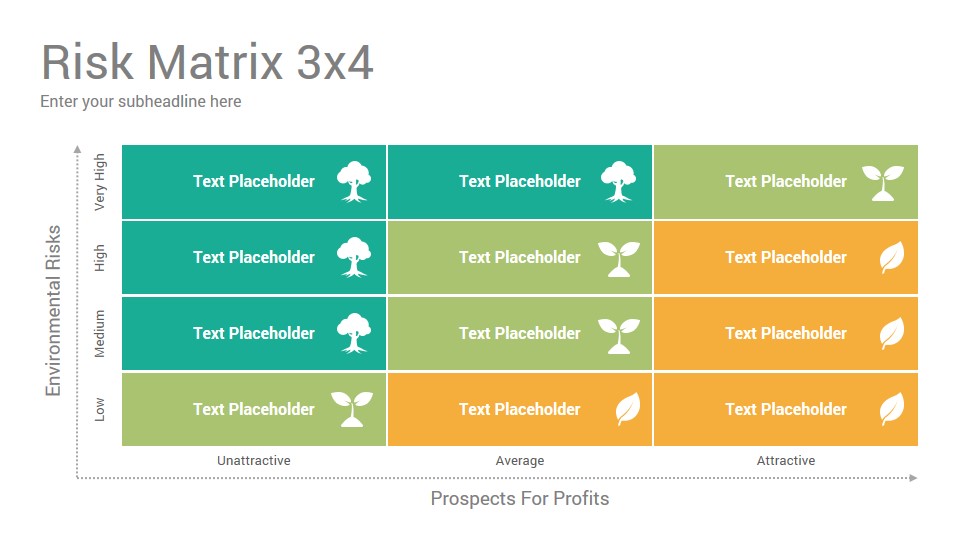
Task: Click the tree icon in Very High Unattractive cell
Action: click(354, 181)
